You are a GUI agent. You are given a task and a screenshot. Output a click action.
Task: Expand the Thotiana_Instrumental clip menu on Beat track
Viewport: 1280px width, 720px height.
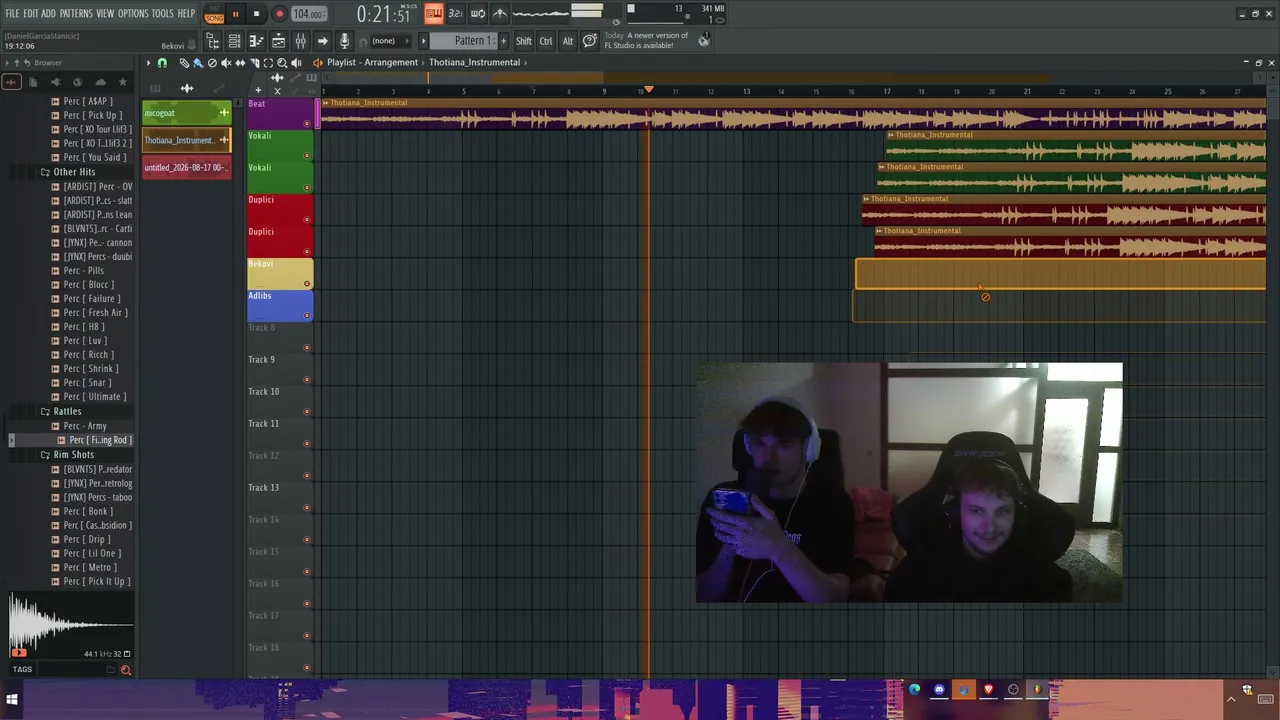pos(325,103)
